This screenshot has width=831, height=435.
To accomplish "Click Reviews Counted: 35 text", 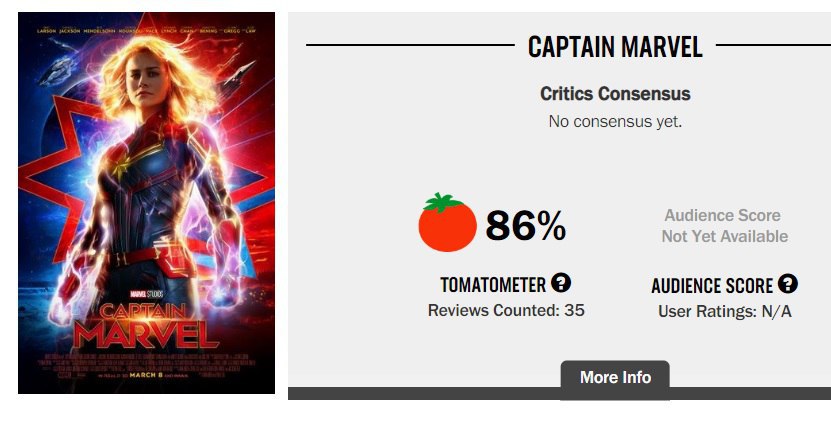I will coord(506,310).
